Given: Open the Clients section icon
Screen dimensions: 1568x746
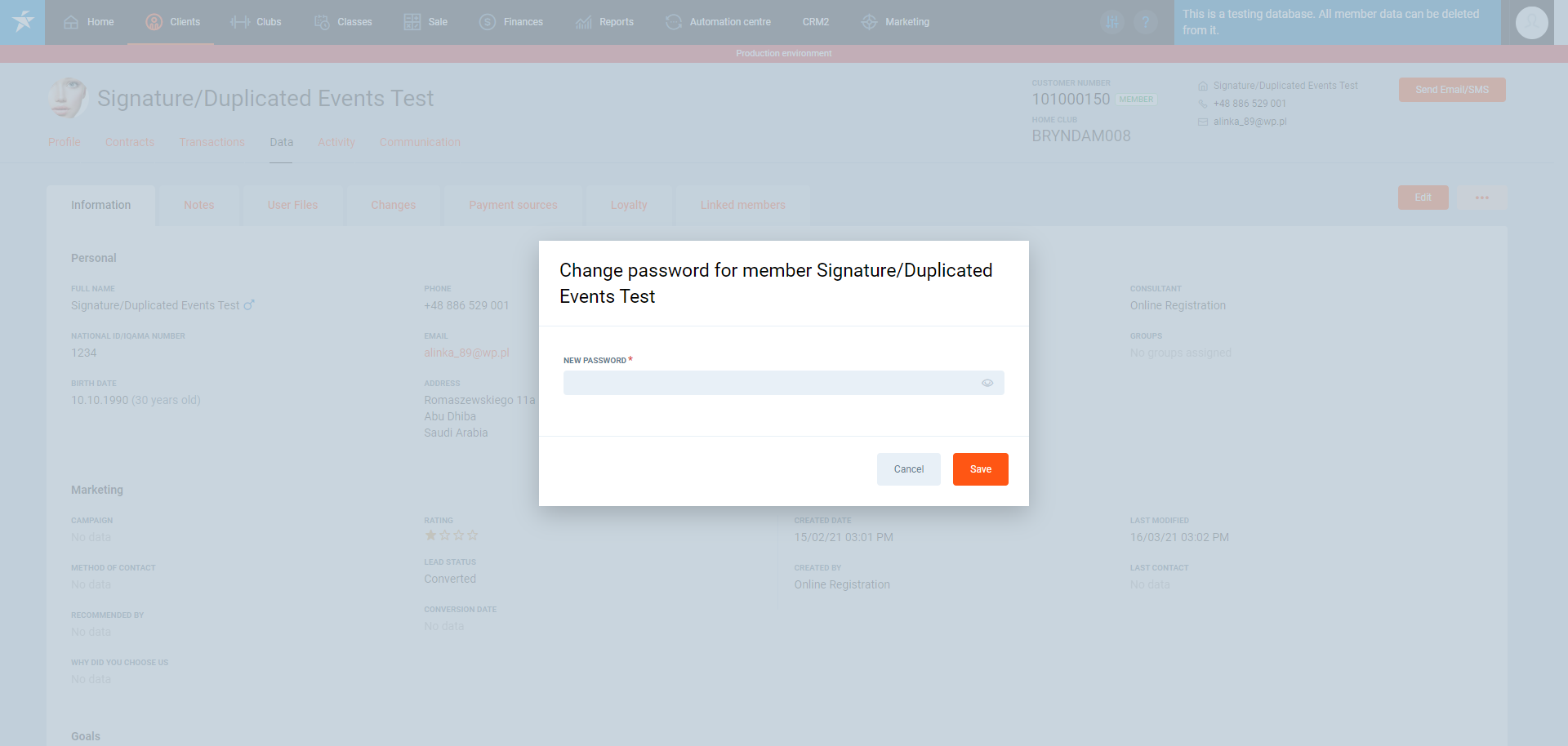Looking at the screenshot, I should pyautogui.click(x=154, y=22).
